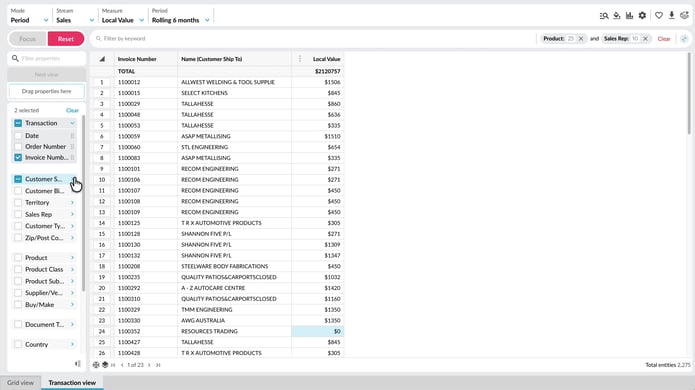Go to the first page of results
The height and width of the screenshot is (390, 695).
point(113,365)
